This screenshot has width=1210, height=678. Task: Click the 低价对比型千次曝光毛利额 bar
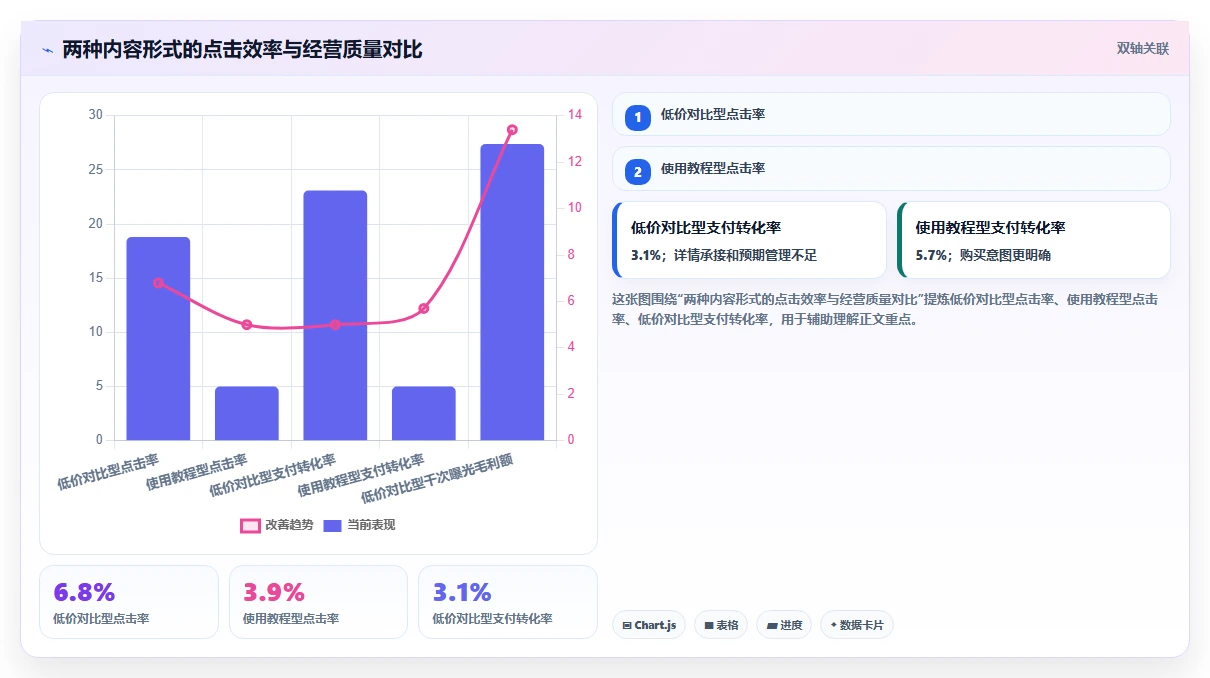(512, 292)
